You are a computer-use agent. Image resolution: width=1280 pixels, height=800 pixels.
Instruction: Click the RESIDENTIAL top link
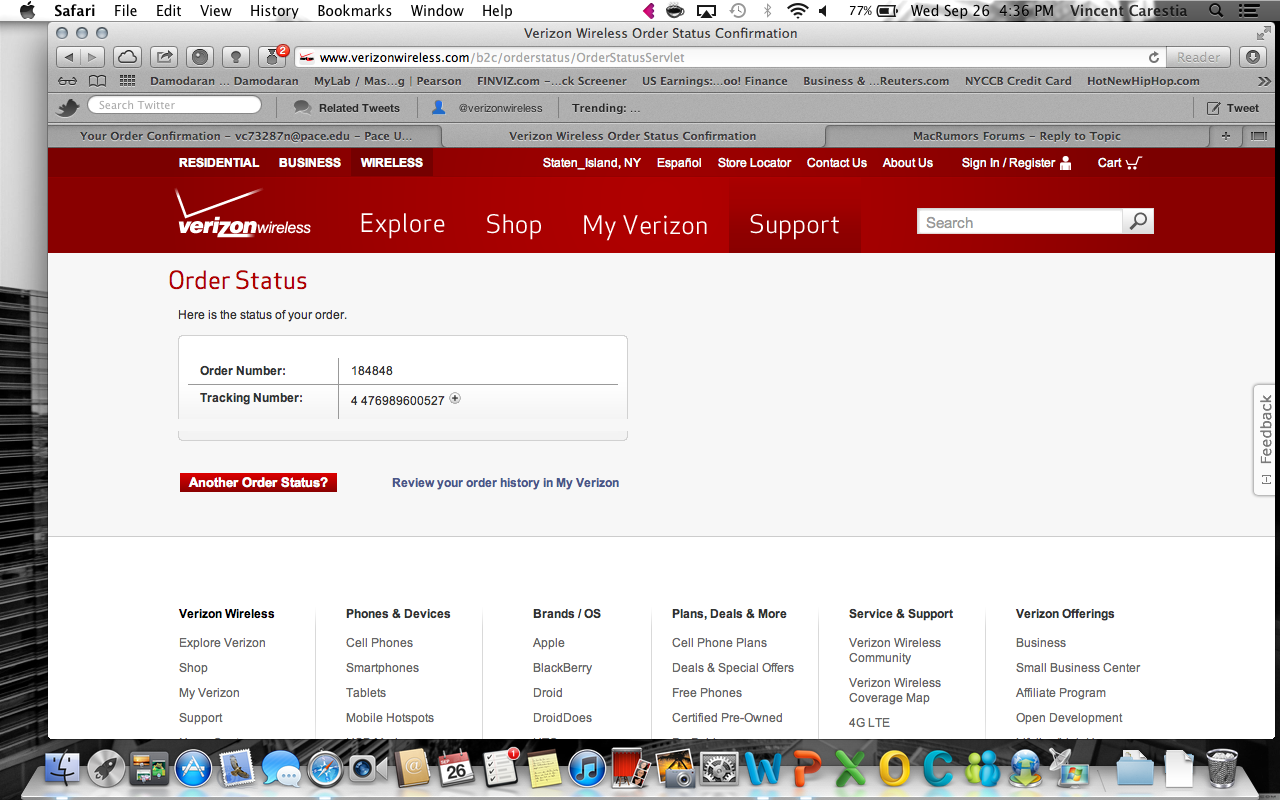[219, 163]
